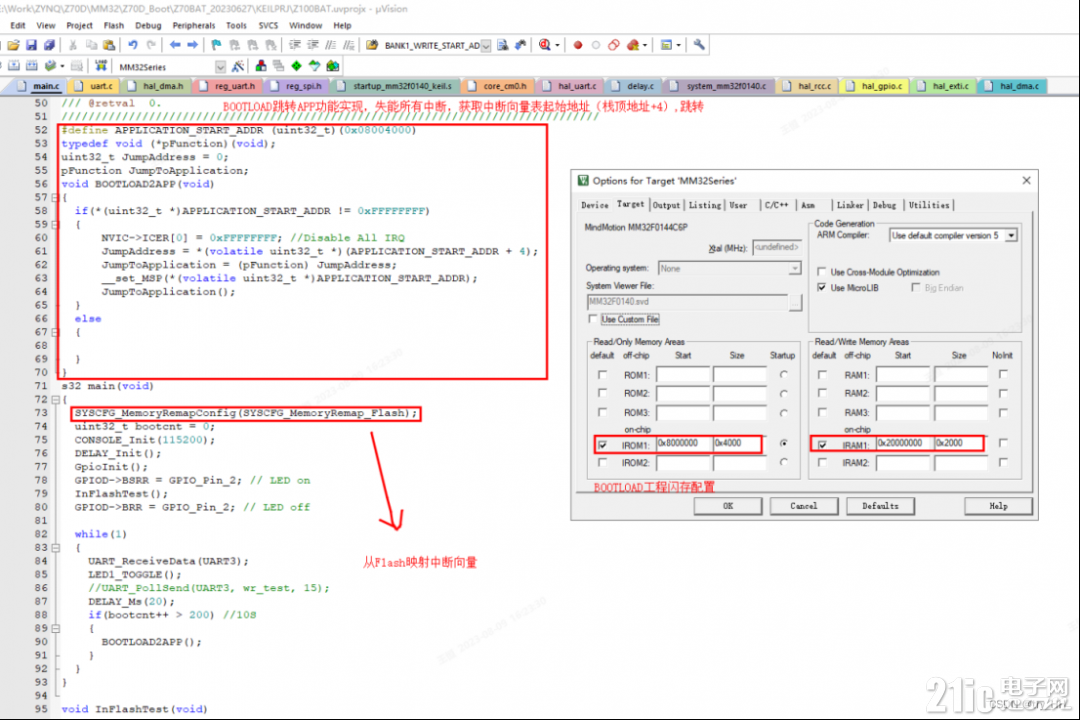
Task: Click the Indent selection icon
Action: [295, 45]
